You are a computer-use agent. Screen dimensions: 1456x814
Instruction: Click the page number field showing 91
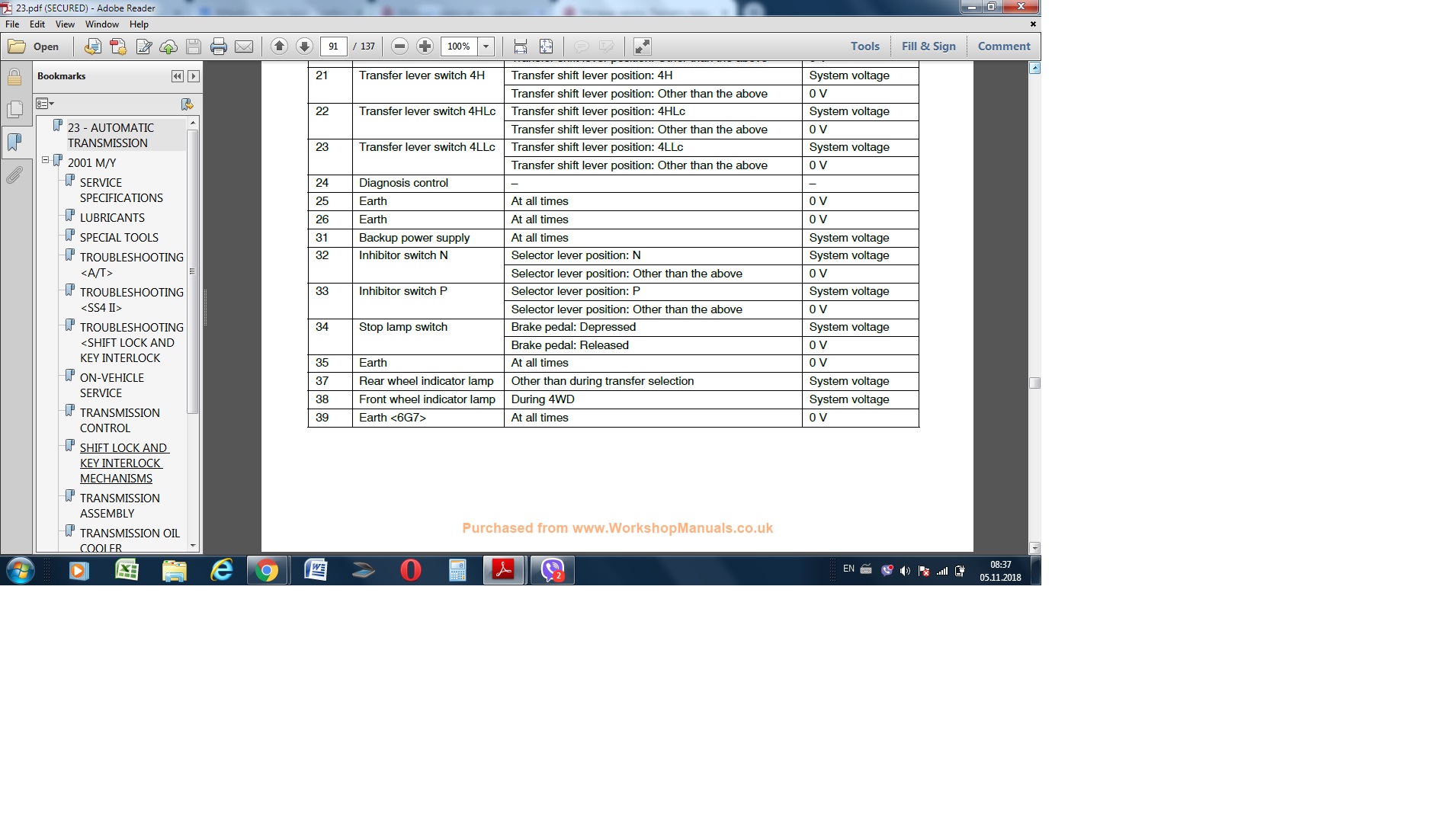[333, 46]
